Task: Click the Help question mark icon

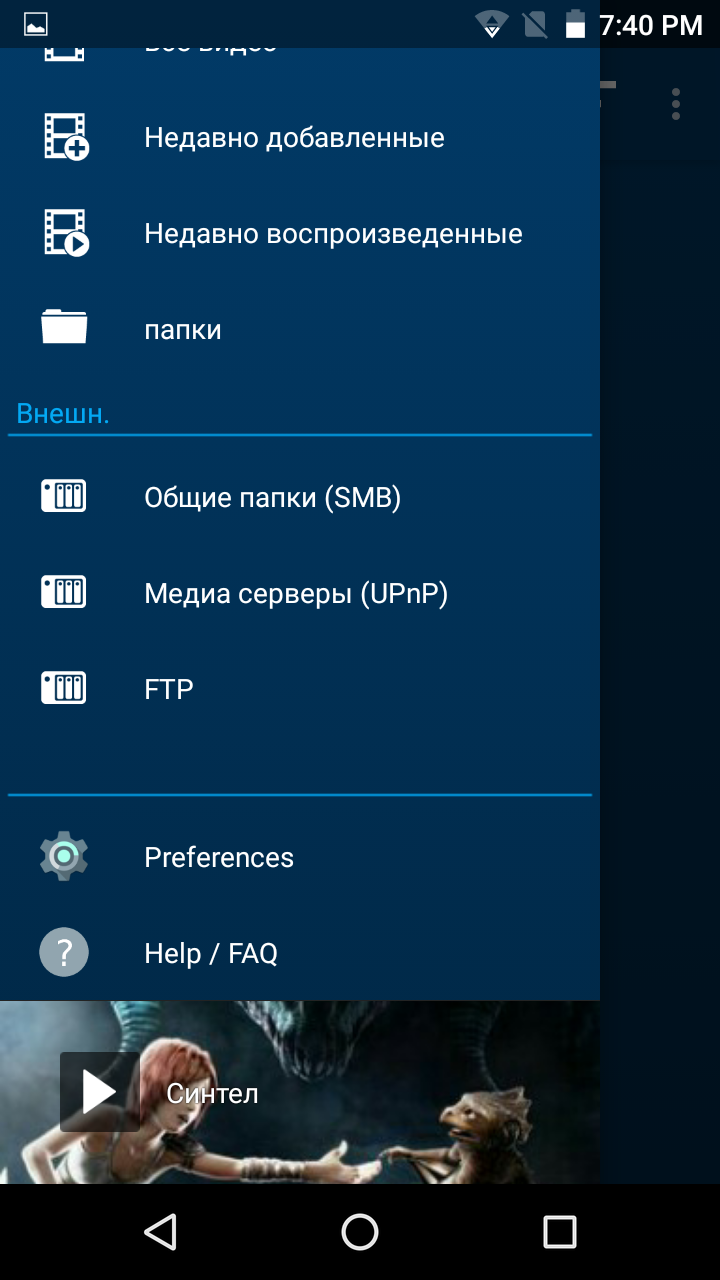Action: point(64,952)
